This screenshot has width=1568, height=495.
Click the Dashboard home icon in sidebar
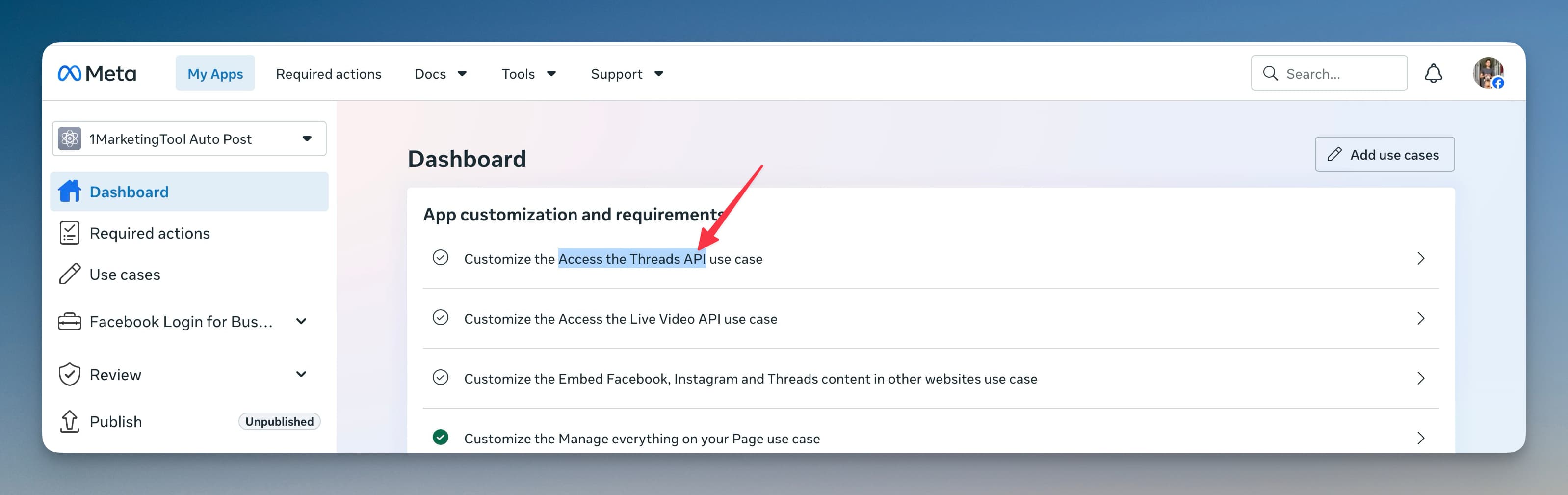pos(69,192)
